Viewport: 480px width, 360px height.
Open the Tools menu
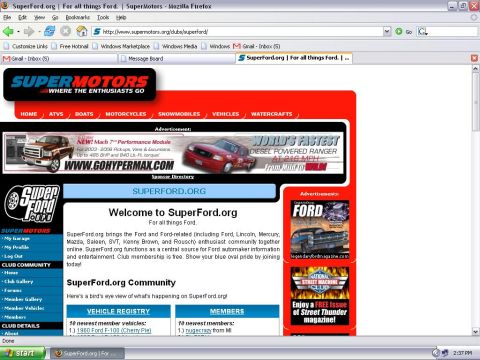(x=103, y=17)
